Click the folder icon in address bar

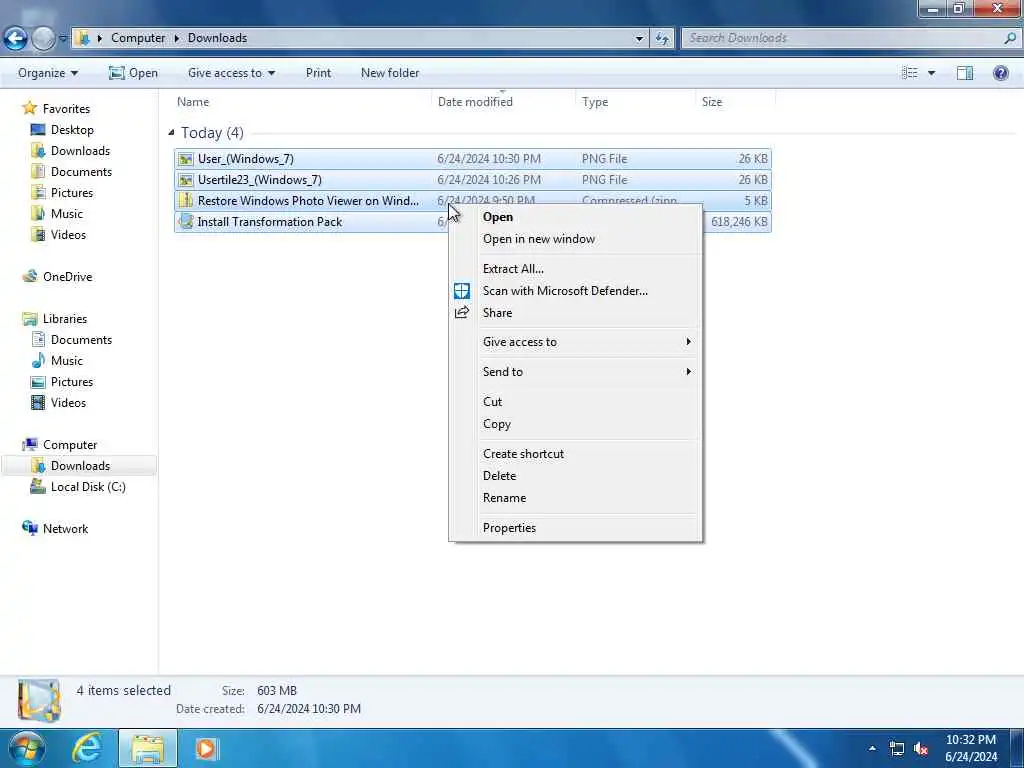click(x=82, y=38)
